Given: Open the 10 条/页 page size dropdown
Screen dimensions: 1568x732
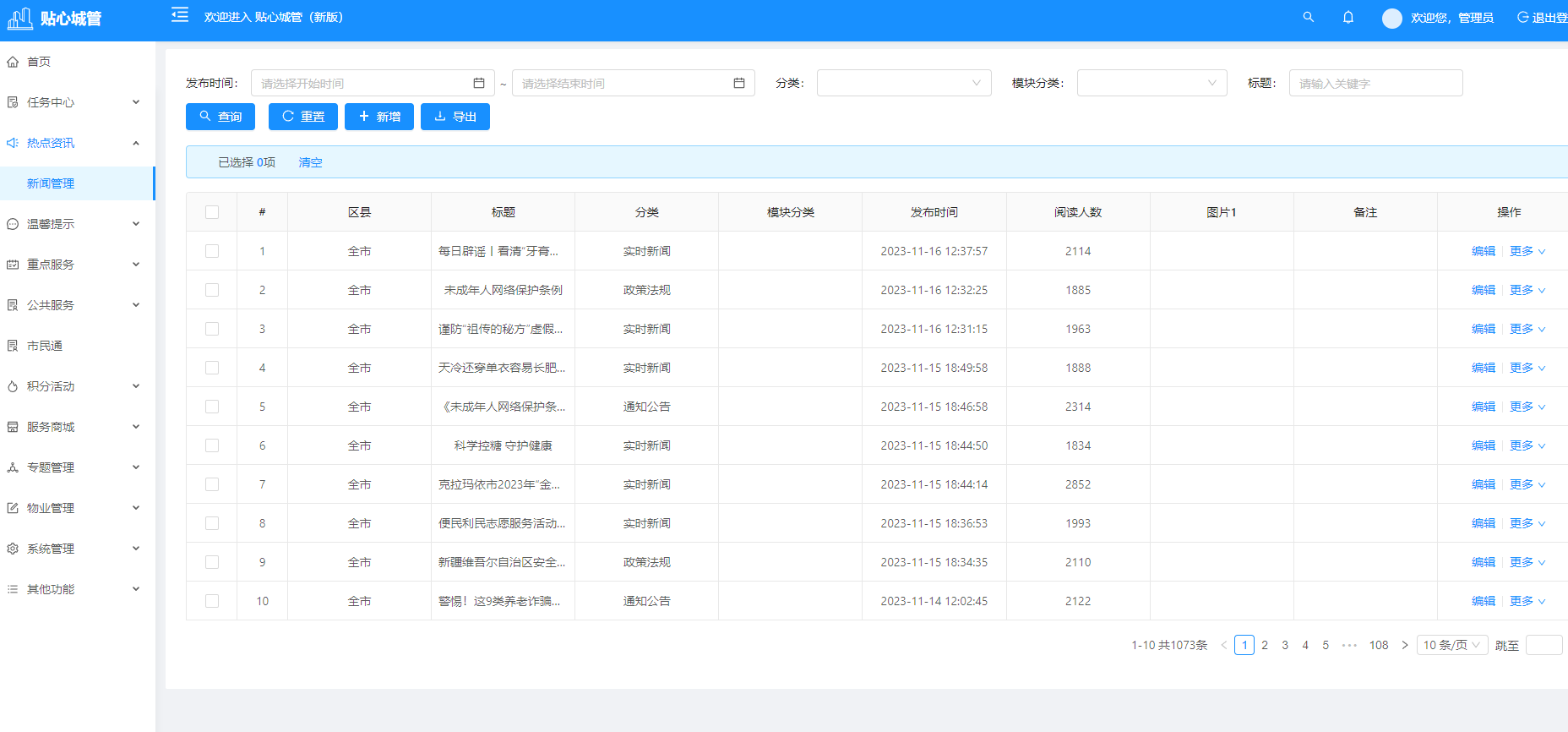Looking at the screenshot, I should (x=1452, y=645).
